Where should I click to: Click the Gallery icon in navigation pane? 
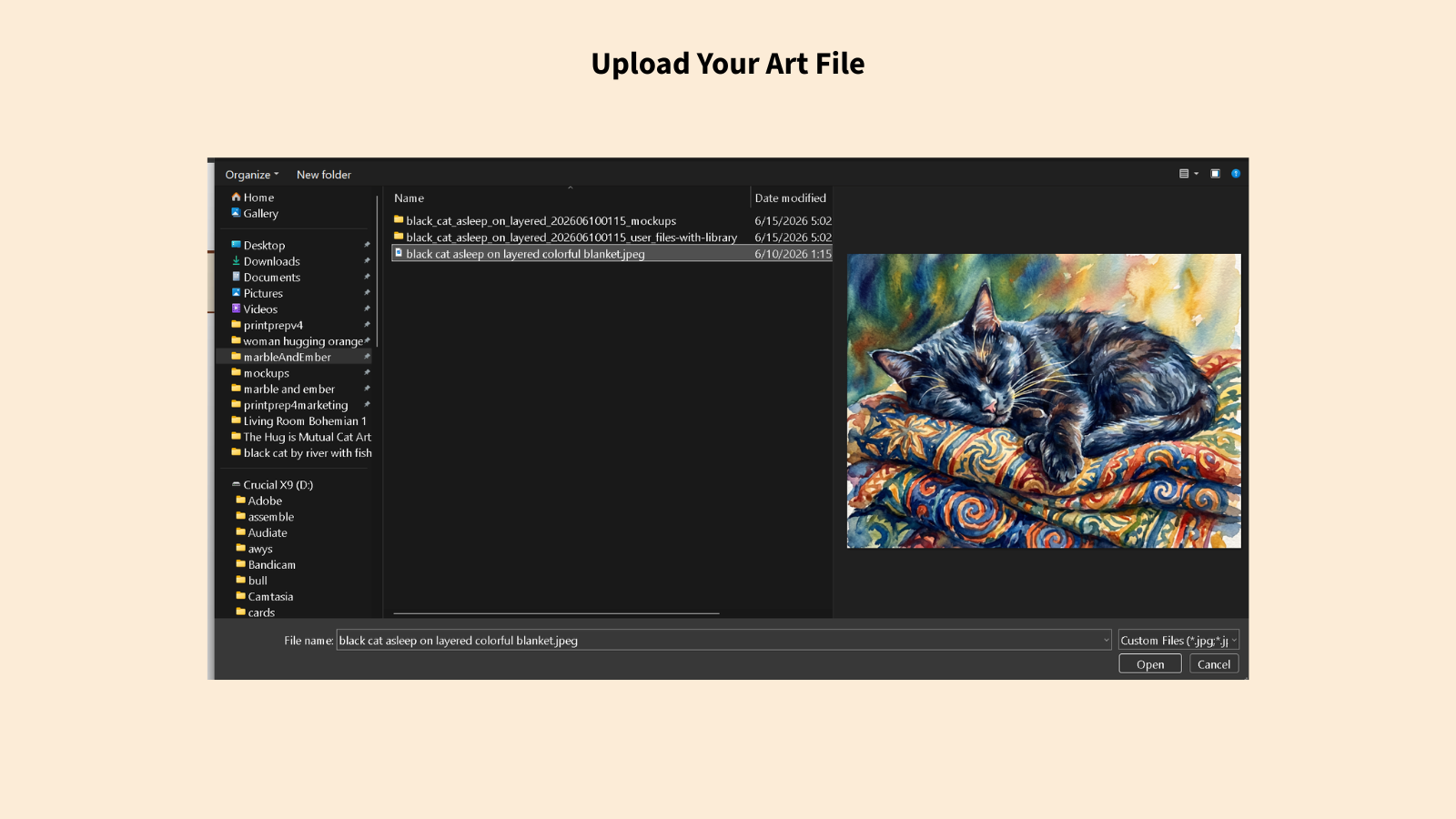[x=236, y=213]
